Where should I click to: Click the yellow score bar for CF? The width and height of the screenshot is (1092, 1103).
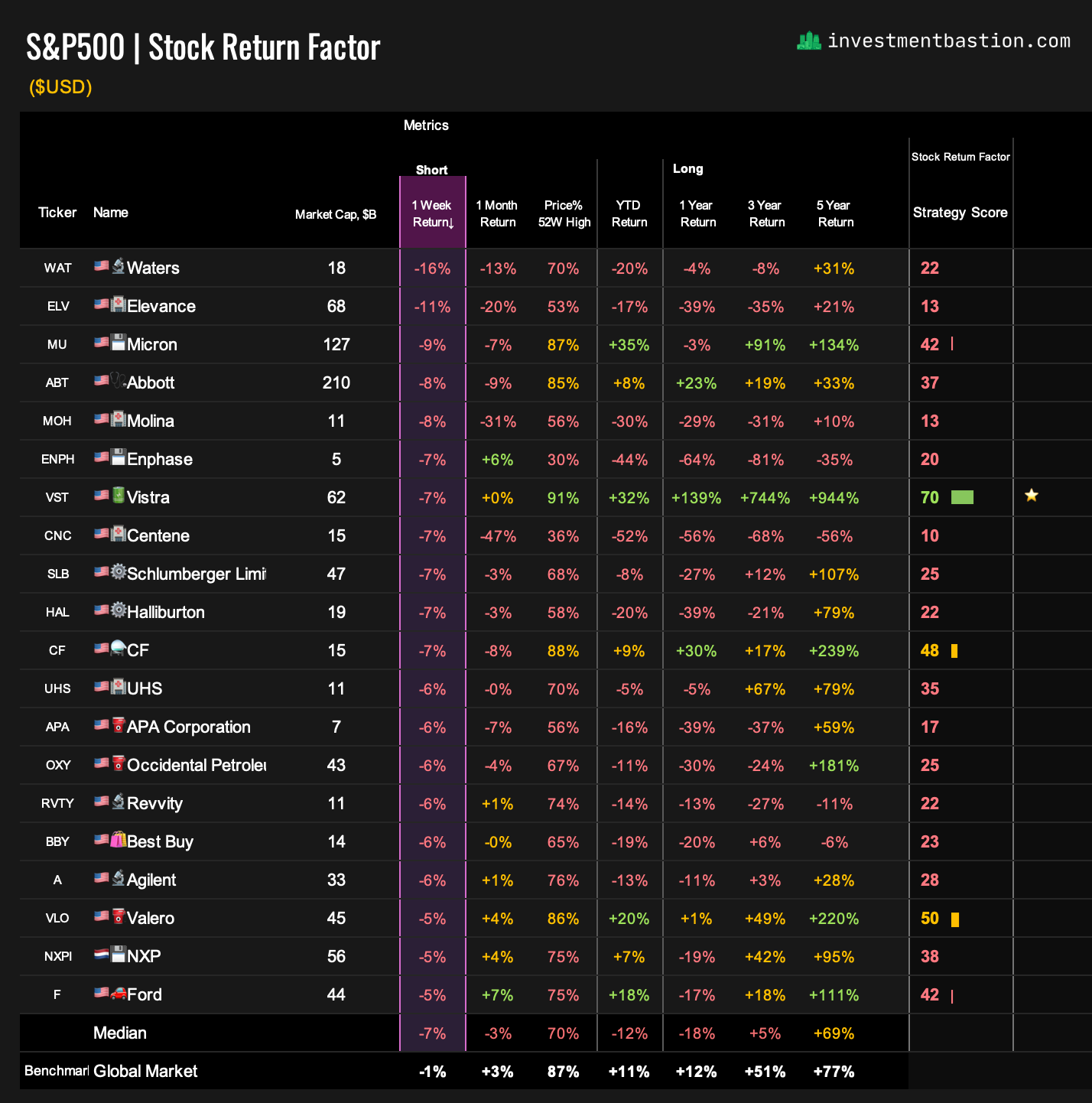(954, 650)
